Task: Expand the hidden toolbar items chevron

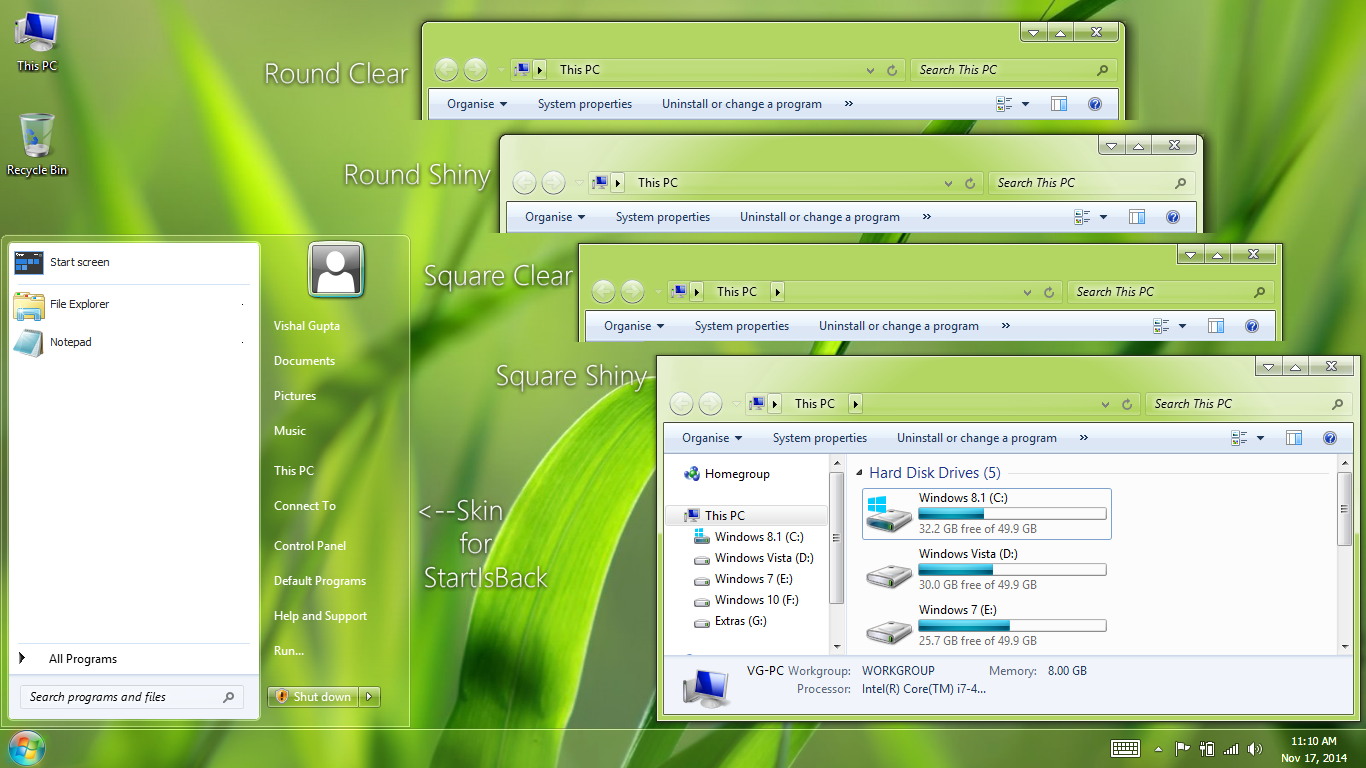Action: click(1083, 438)
